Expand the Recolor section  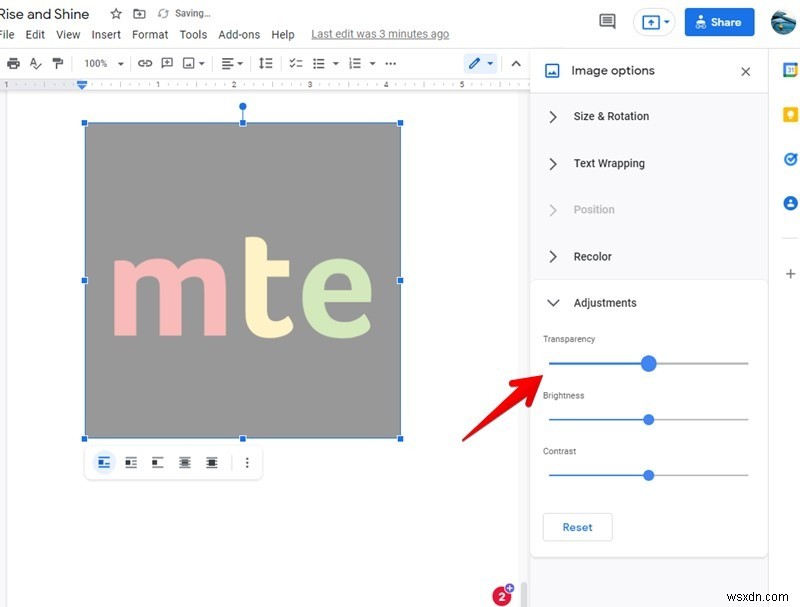pos(592,256)
